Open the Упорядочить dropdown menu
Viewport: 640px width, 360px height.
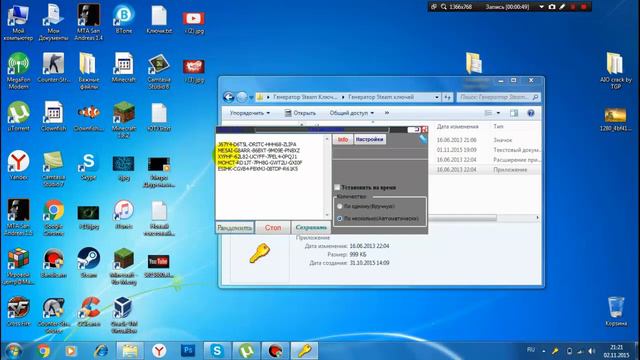click(249, 113)
